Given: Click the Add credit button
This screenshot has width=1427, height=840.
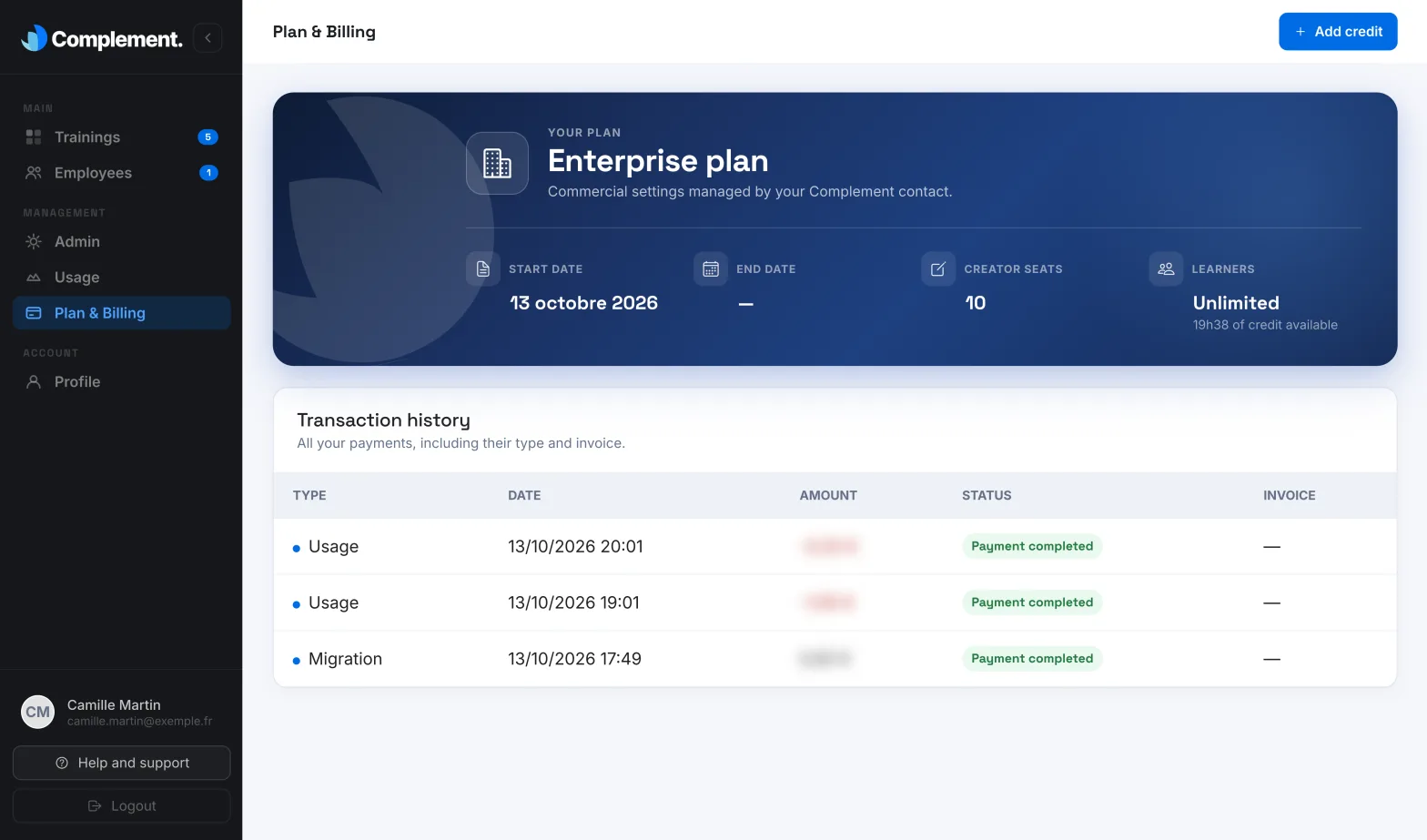Looking at the screenshot, I should (x=1338, y=32).
